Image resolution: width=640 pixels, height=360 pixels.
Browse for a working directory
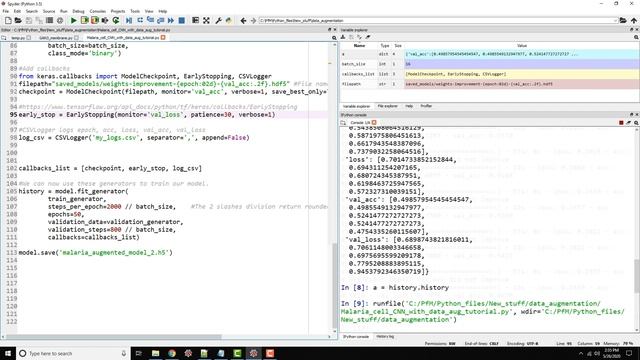tap(623, 20)
